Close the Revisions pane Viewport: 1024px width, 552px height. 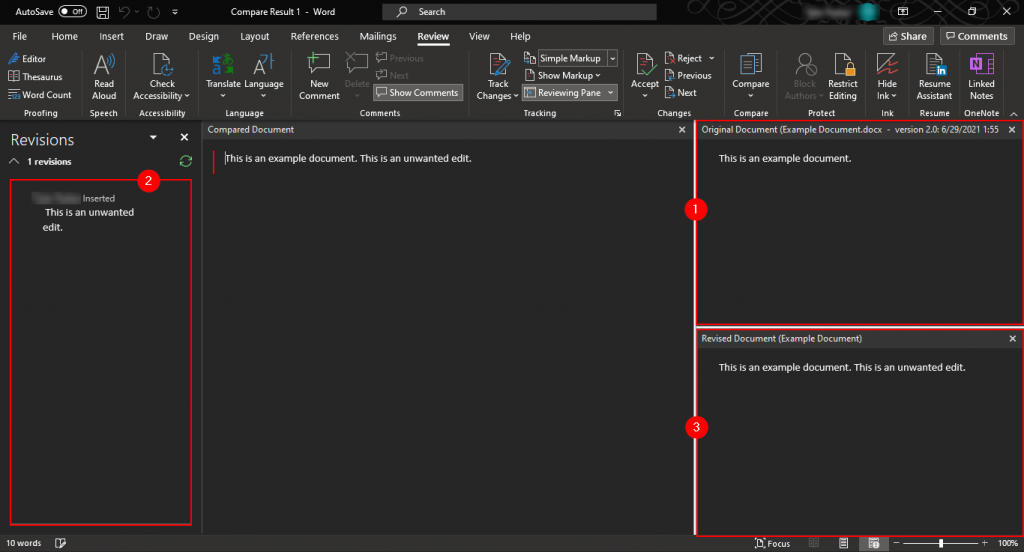click(184, 137)
